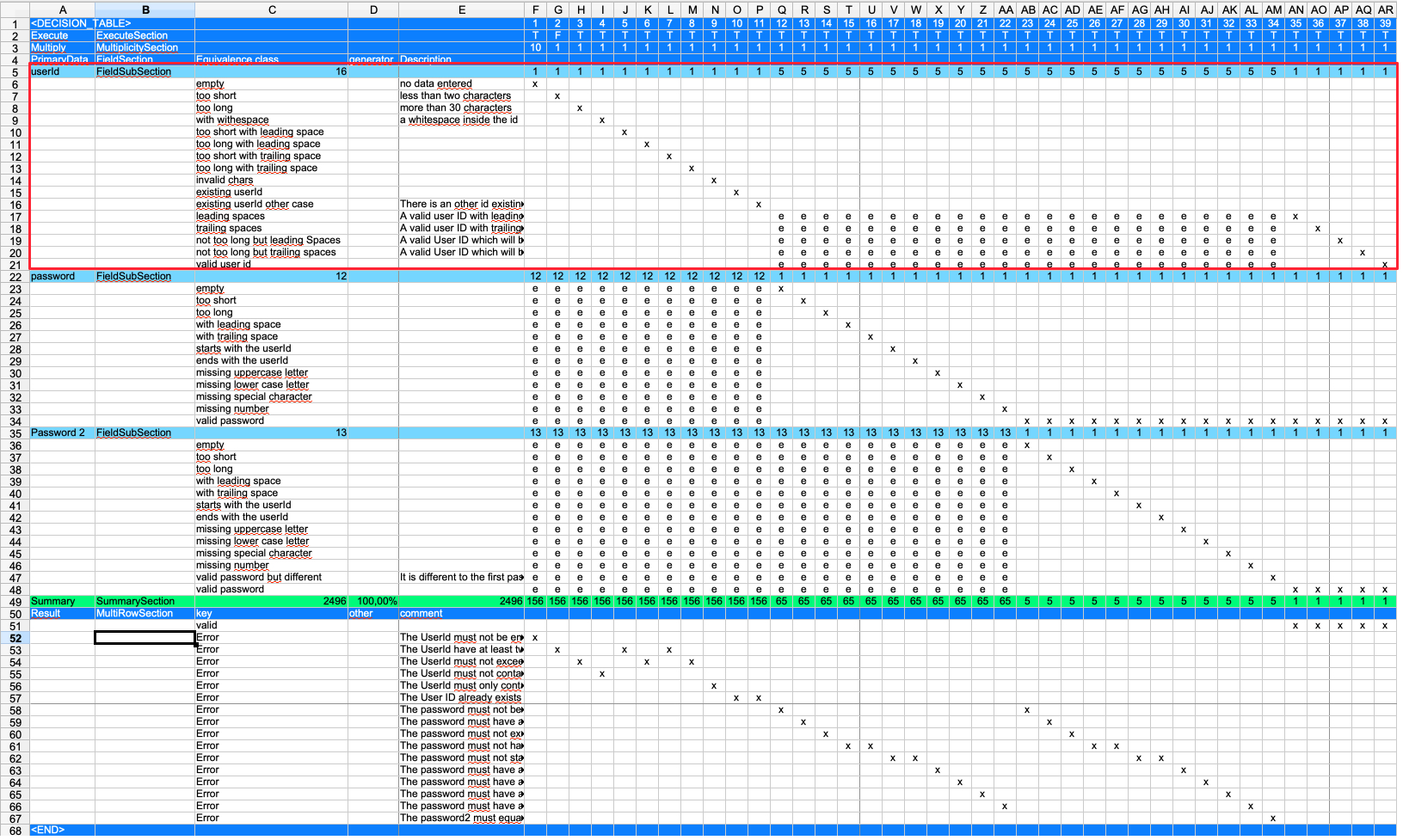Click 'existing userId other case' cell
Image resolution: width=1403 pixels, height=840 pixels.
271,204
